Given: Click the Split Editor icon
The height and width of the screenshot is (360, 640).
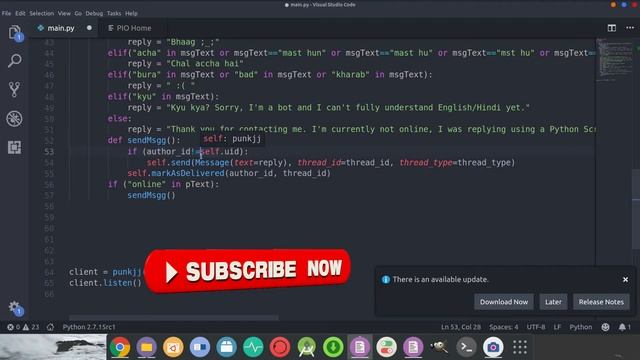Looking at the screenshot, I should click(x=611, y=28).
